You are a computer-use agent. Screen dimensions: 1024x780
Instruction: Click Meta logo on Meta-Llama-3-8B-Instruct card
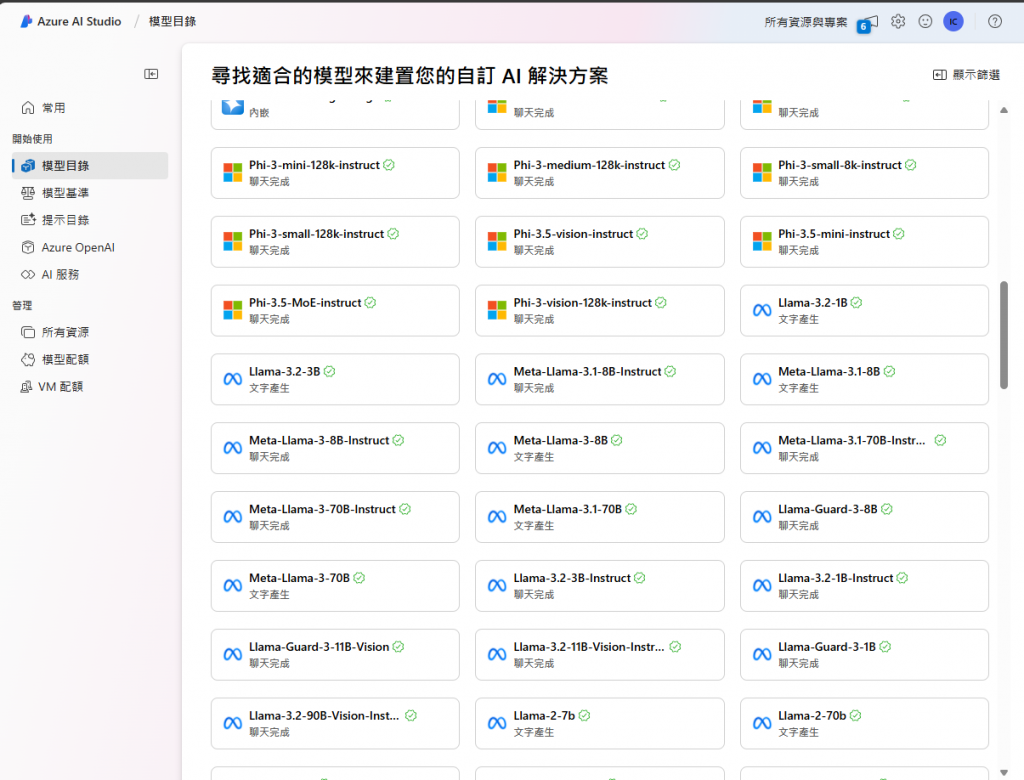232,448
